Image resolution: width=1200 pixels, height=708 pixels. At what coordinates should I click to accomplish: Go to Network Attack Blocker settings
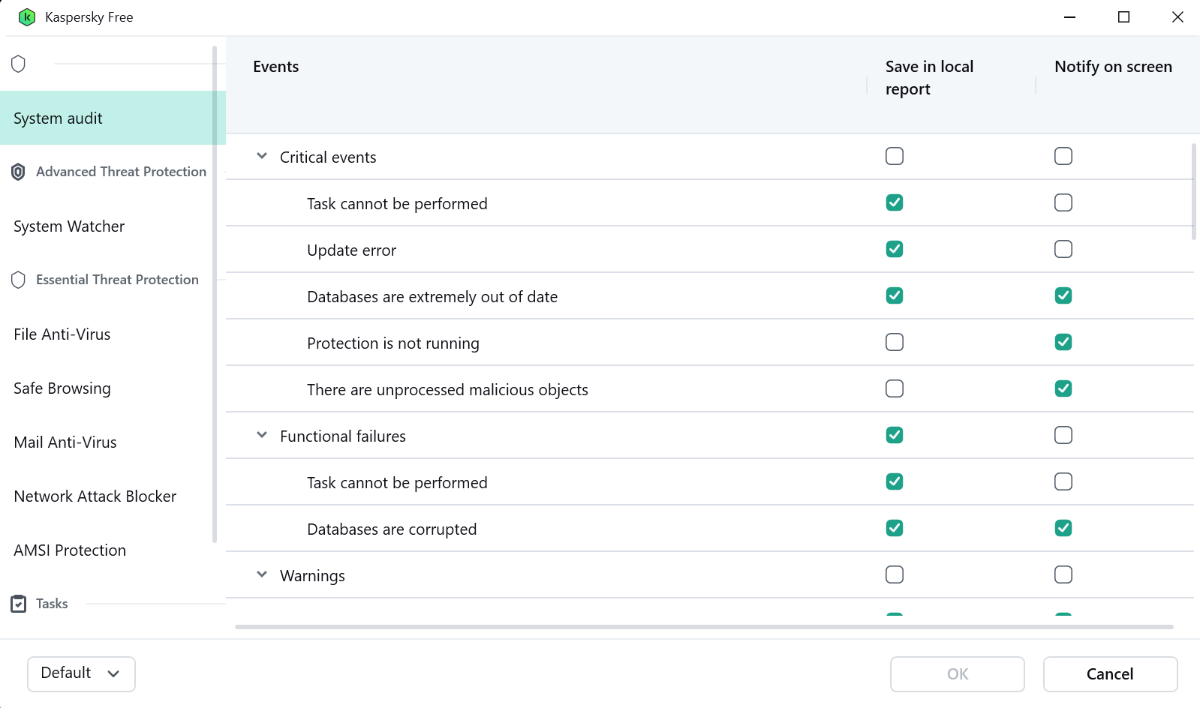point(95,497)
